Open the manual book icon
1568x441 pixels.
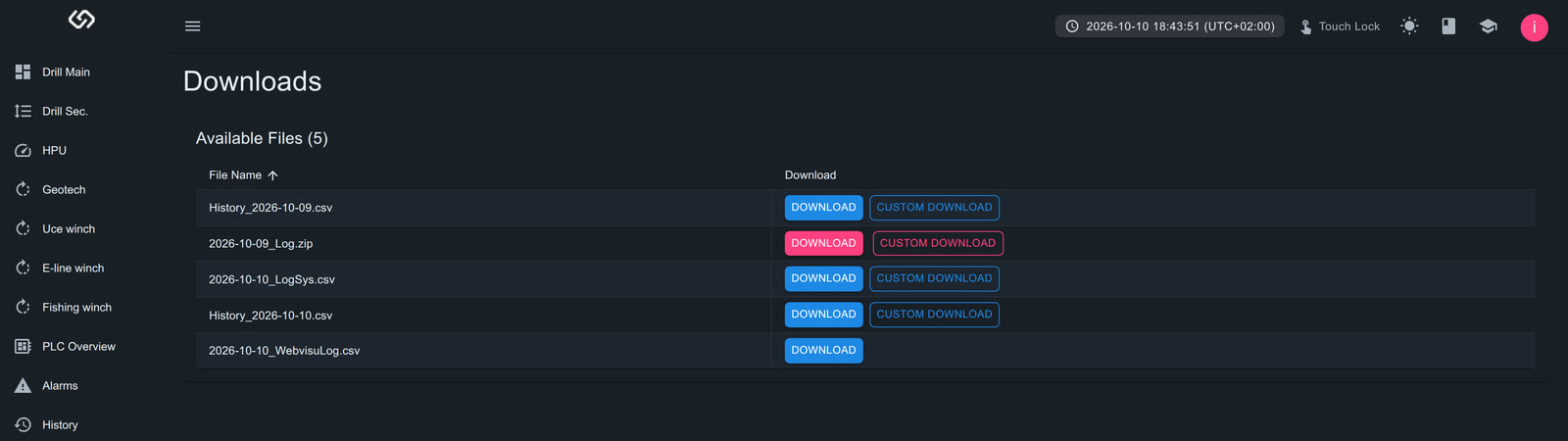click(1448, 26)
